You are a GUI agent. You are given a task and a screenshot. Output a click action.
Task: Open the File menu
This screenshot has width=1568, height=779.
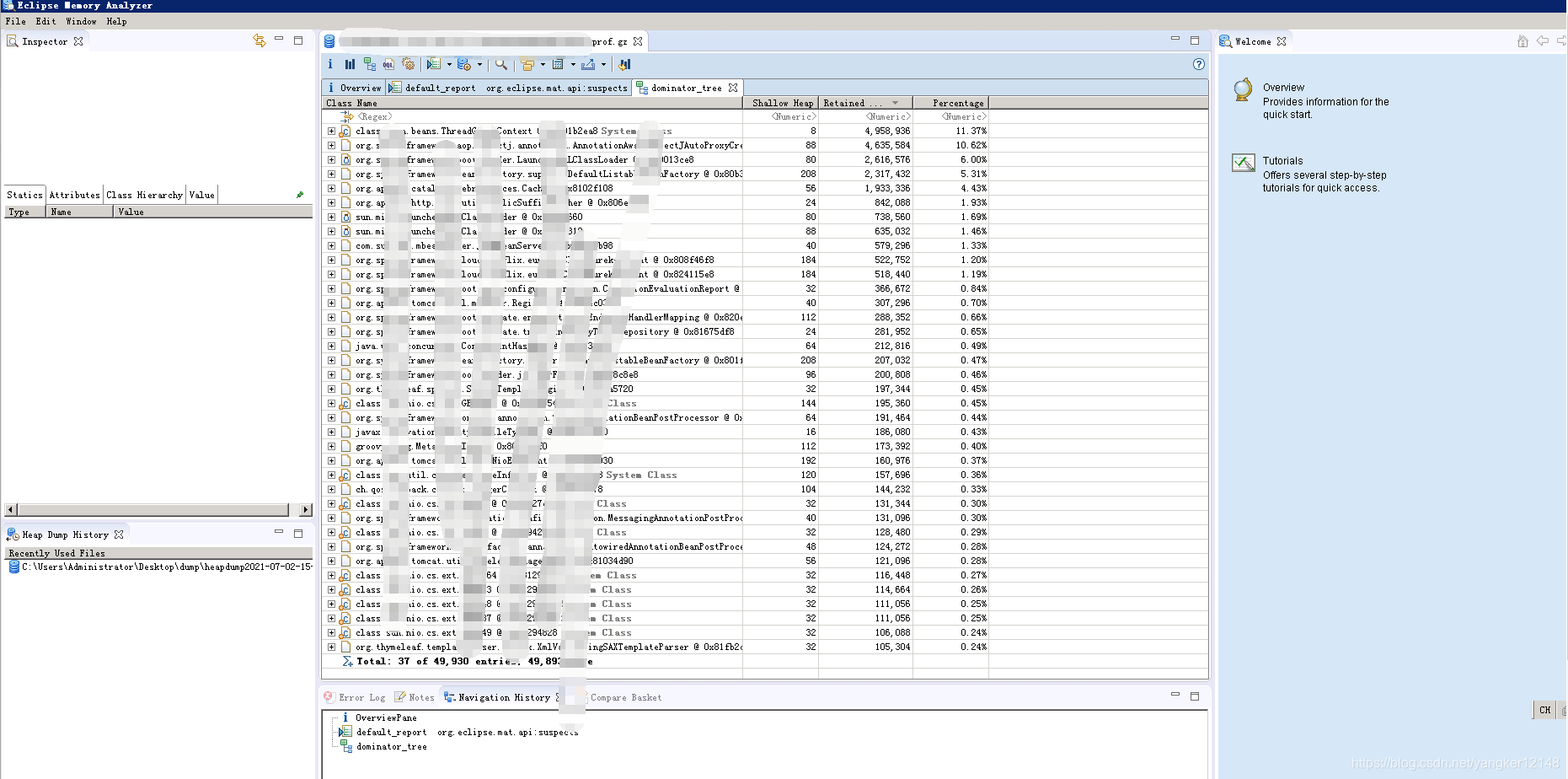point(15,21)
